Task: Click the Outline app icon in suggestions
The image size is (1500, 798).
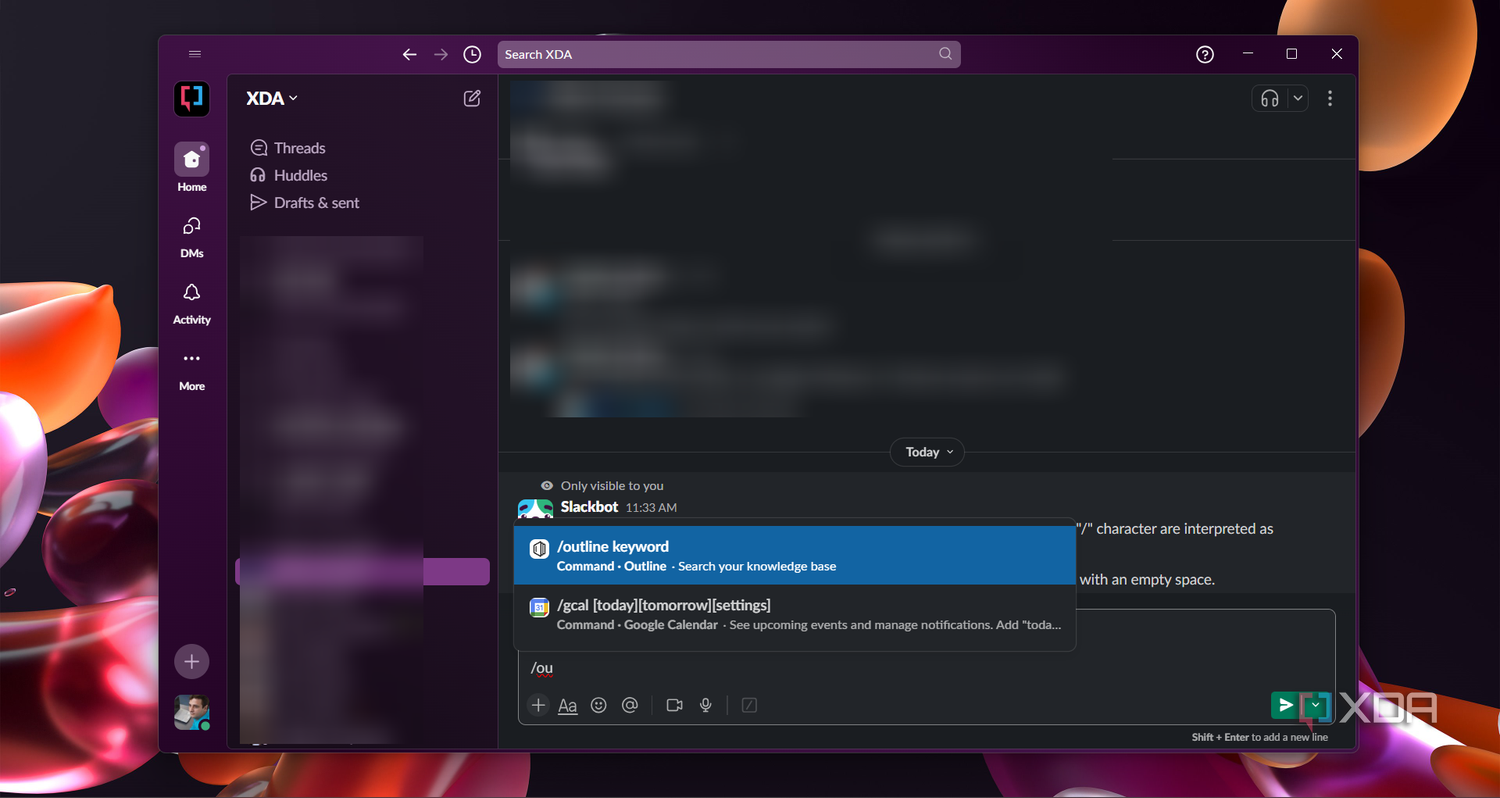Action: pos(539,548)
